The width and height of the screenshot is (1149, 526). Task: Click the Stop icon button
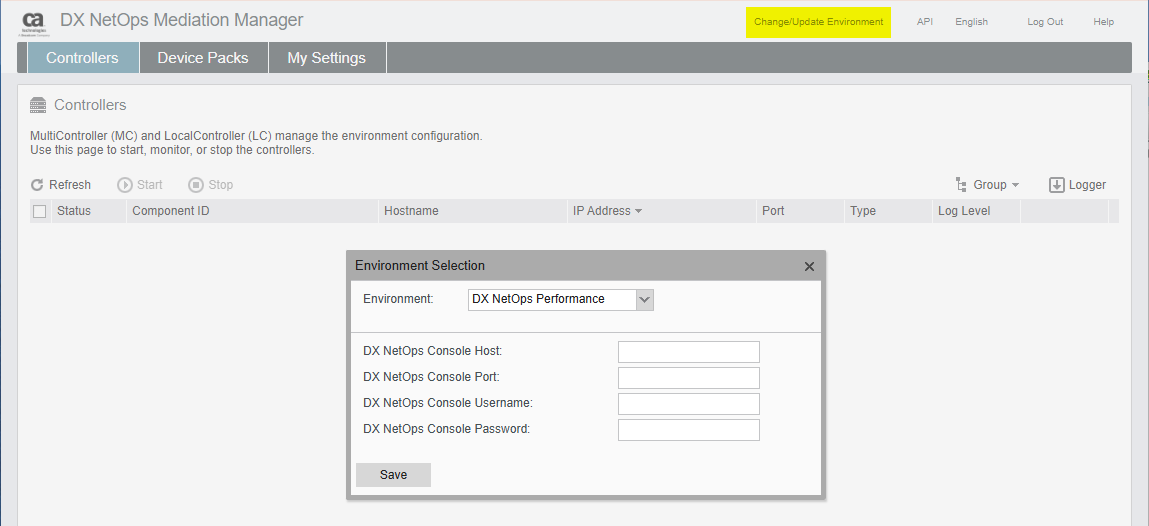coord(196,185)
